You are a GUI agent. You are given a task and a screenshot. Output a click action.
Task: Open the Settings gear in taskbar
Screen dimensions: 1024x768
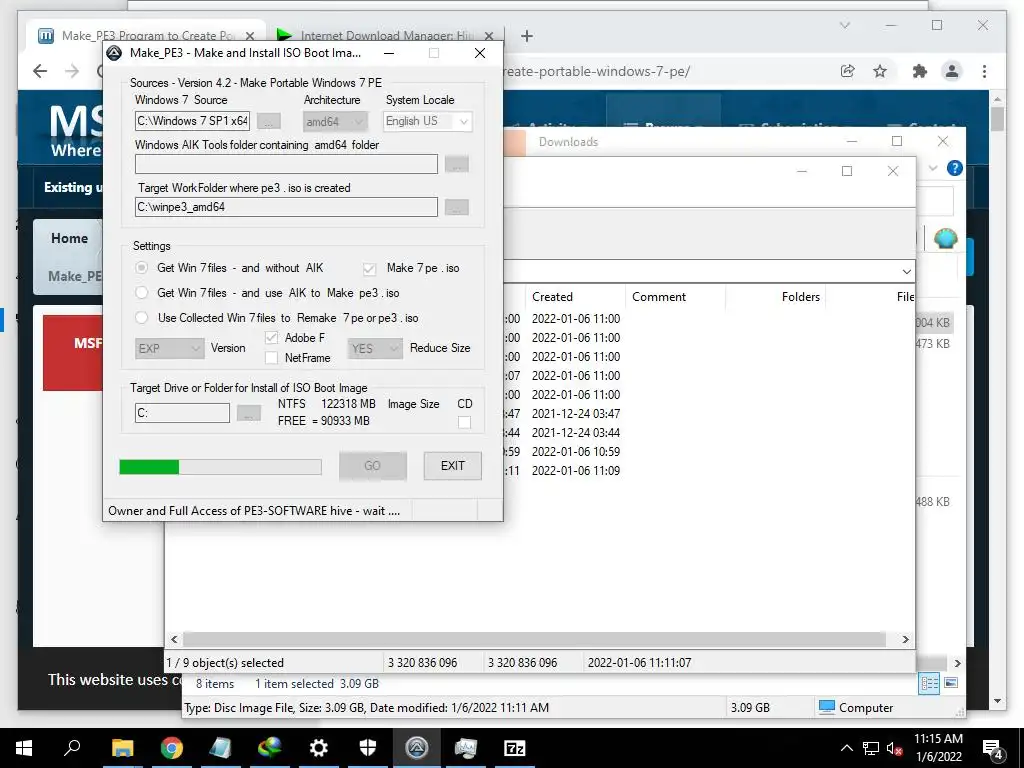pyautogui.click(x=319, y=748)
